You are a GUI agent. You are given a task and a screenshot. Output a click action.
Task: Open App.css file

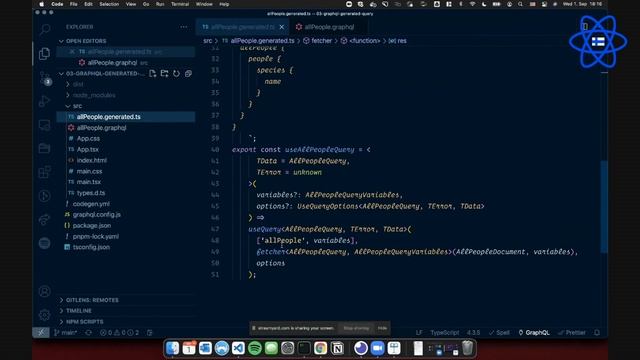[88, 139]
